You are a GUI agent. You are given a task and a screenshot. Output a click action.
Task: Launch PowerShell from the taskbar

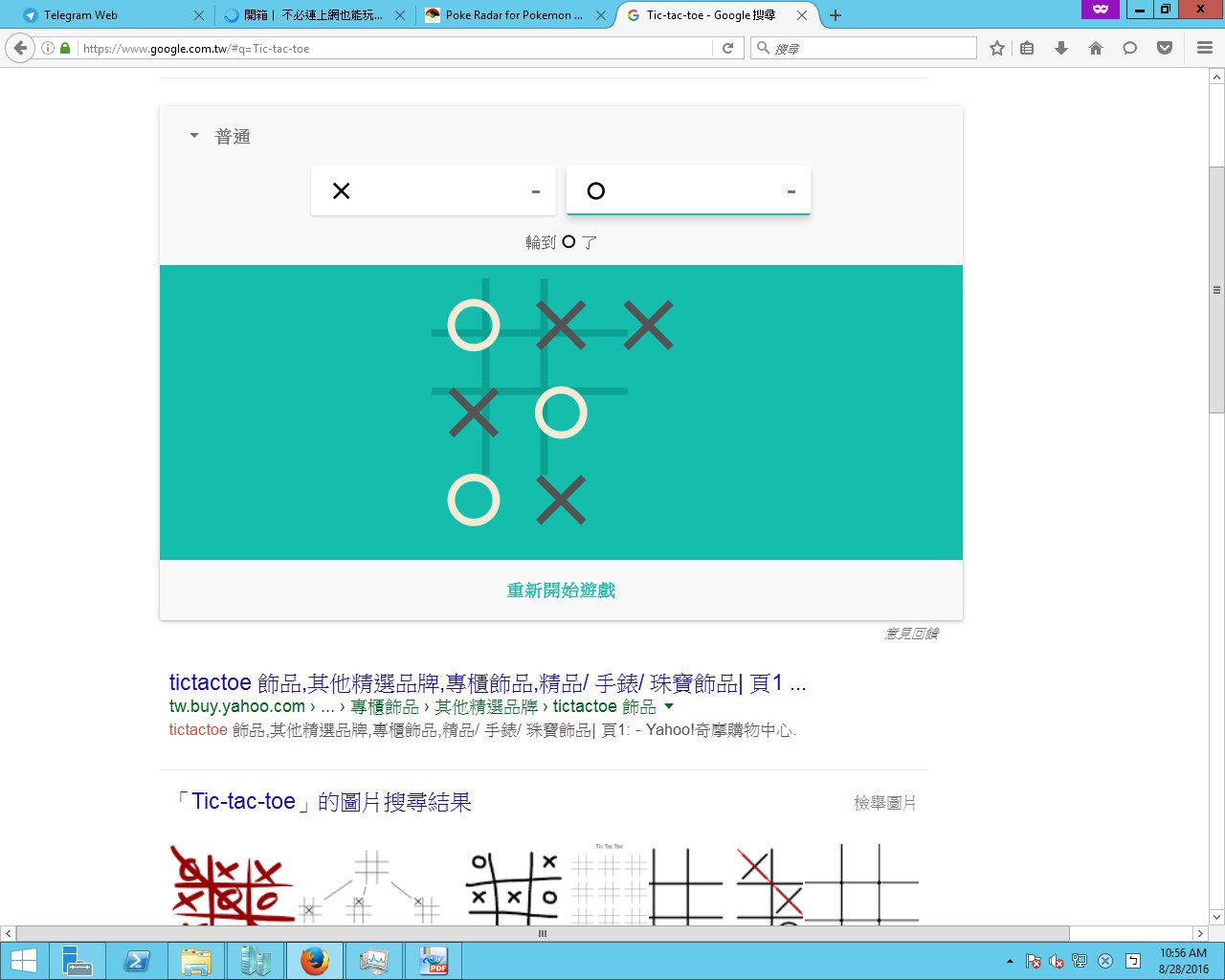pyautogui.click(x=137, y=961)
